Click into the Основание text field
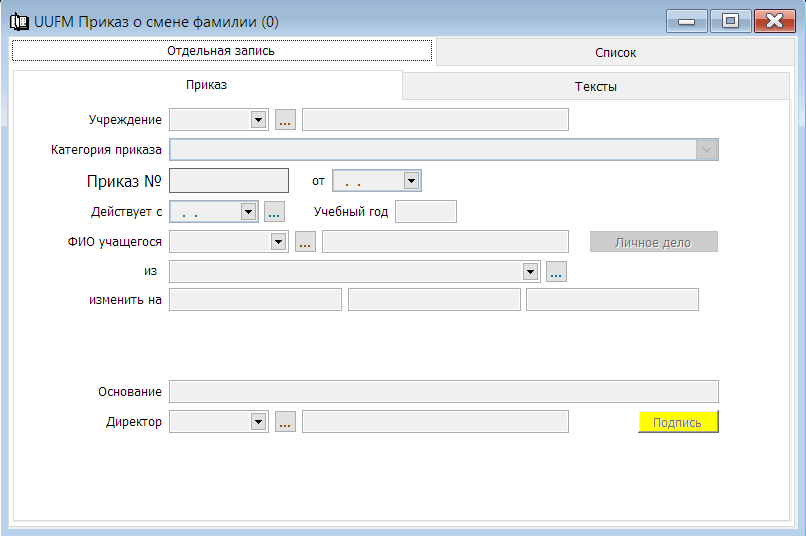Screen dimensions: 806x536 (x=444, y=392)
